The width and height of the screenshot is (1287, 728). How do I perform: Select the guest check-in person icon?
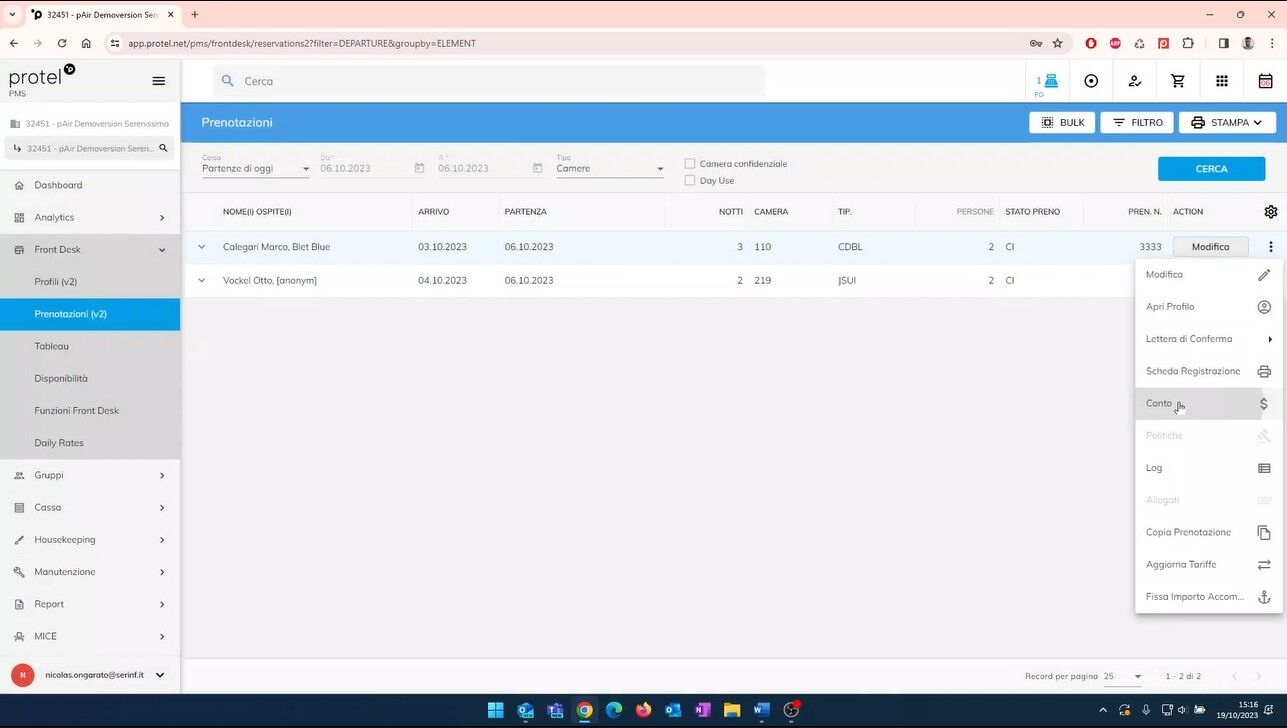pyautogui.click(x=1134, y=81)
